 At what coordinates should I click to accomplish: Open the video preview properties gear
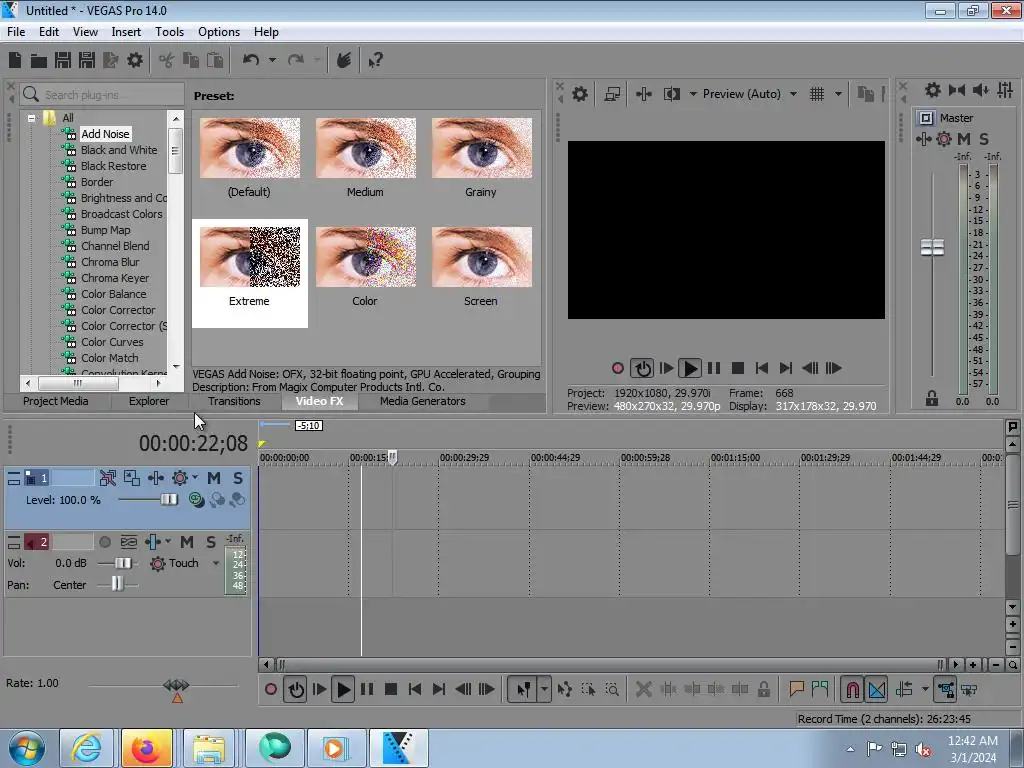click(x=580, y=94)
